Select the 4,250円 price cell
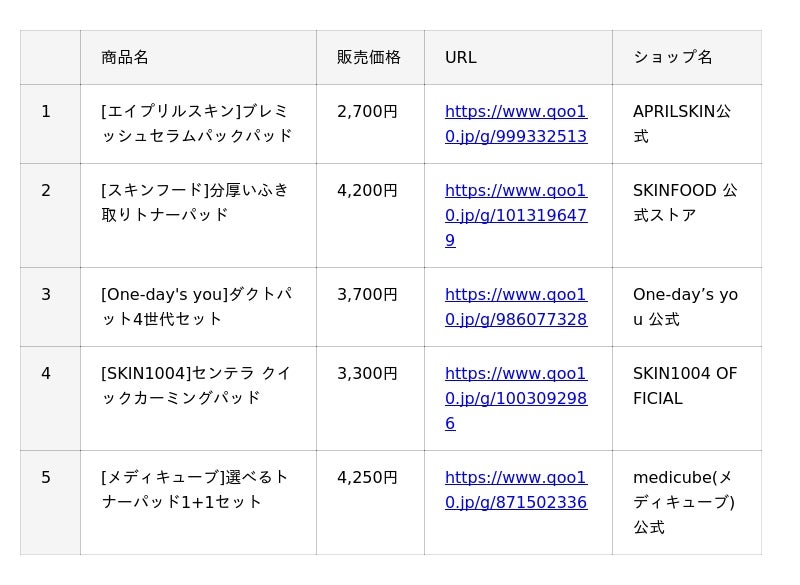Viewport: 800px width, 585px height. (368, 478)
